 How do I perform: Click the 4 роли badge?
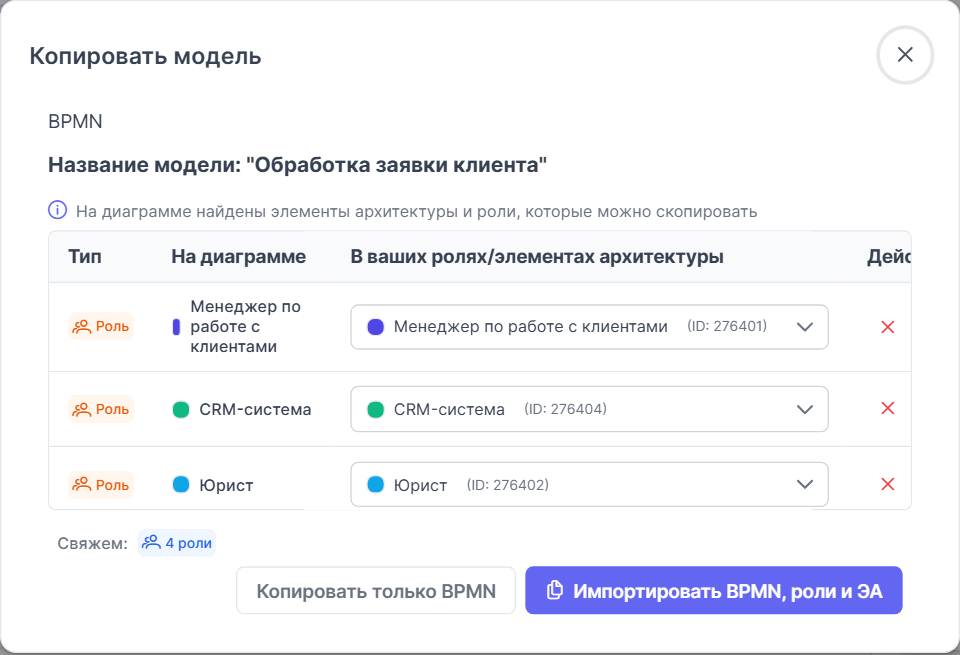[176, 543]
